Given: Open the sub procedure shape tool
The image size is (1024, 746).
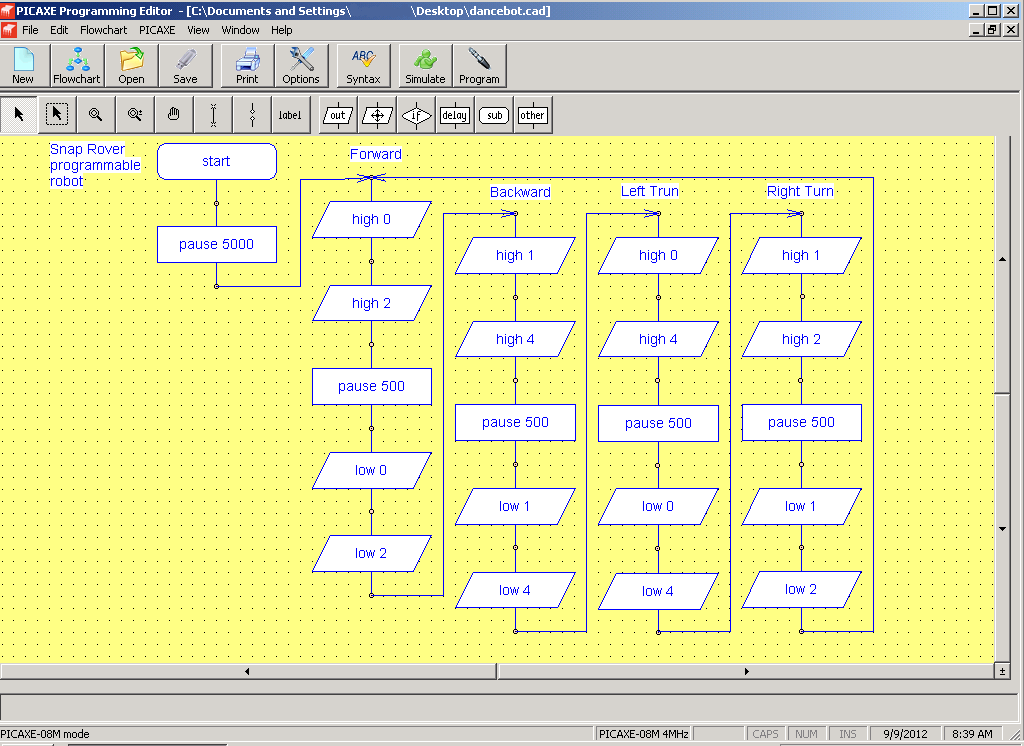Looking at the screenshot, I should [494, 115].
